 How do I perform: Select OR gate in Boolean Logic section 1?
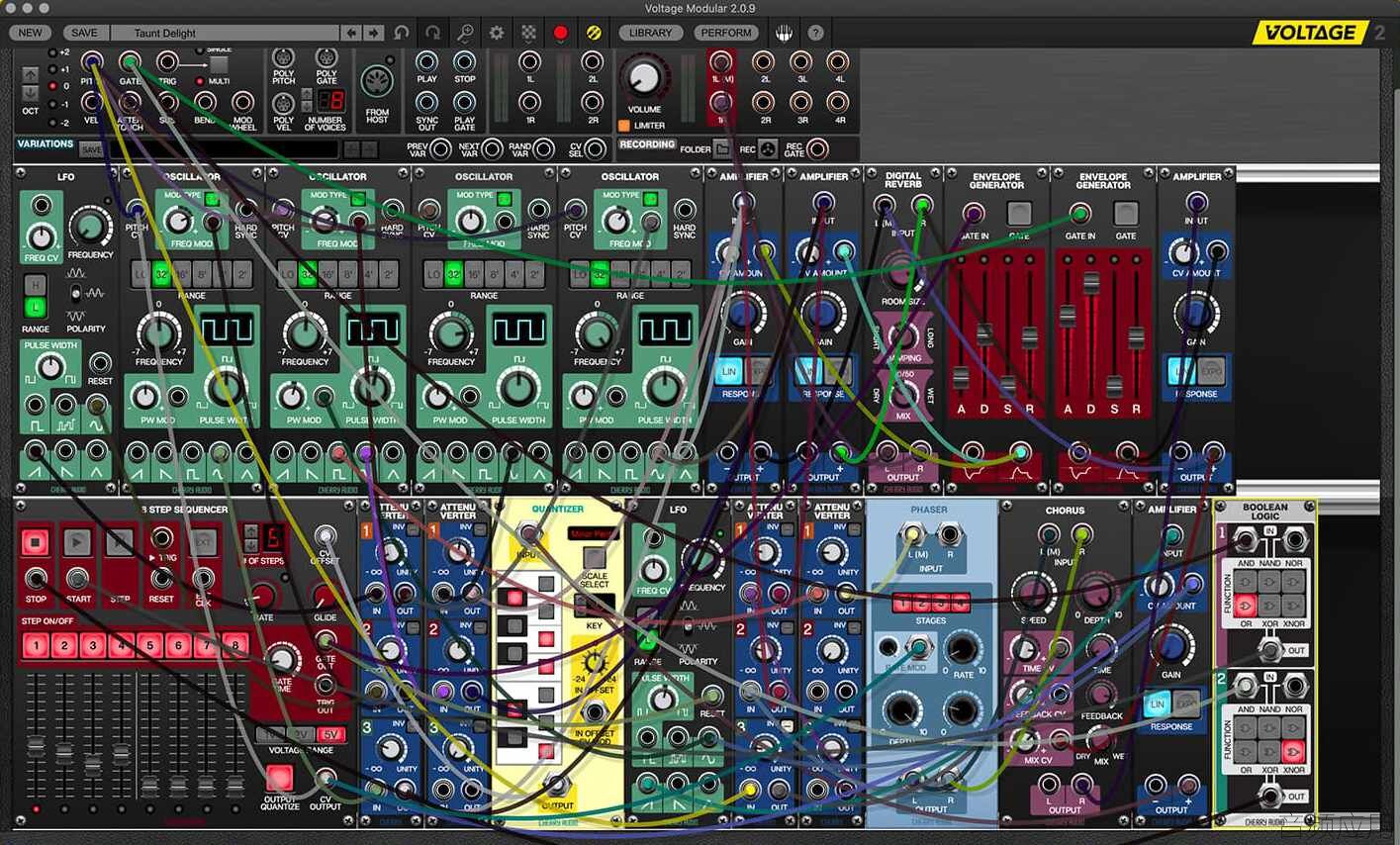click(1246, 604)
